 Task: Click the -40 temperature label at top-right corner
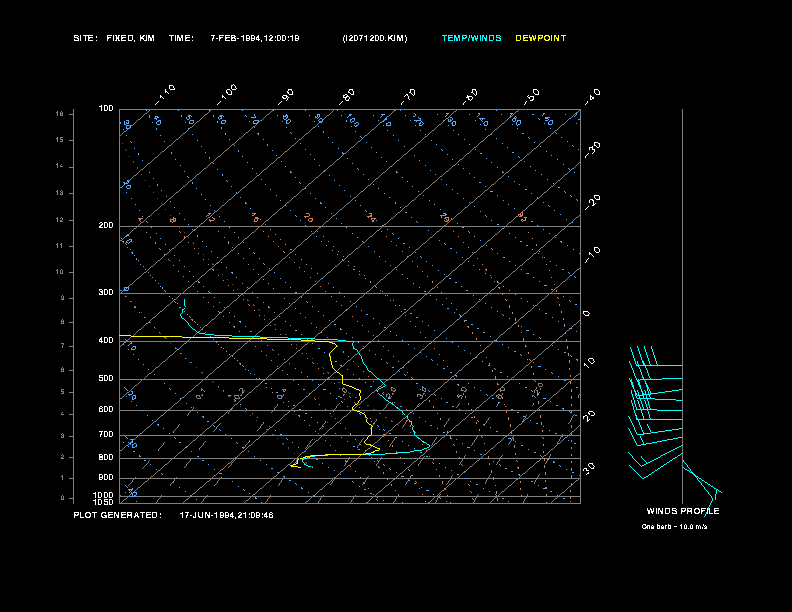592,96
